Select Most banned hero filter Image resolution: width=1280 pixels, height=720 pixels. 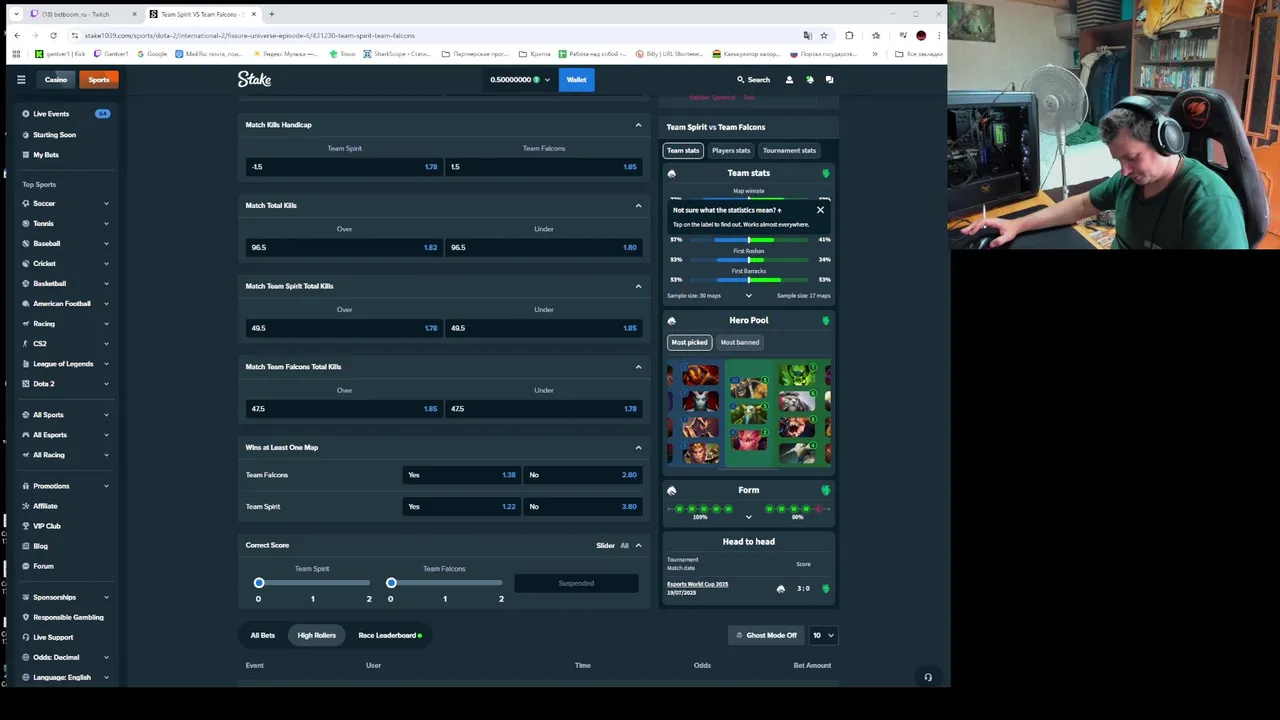(x=740, y=342)
